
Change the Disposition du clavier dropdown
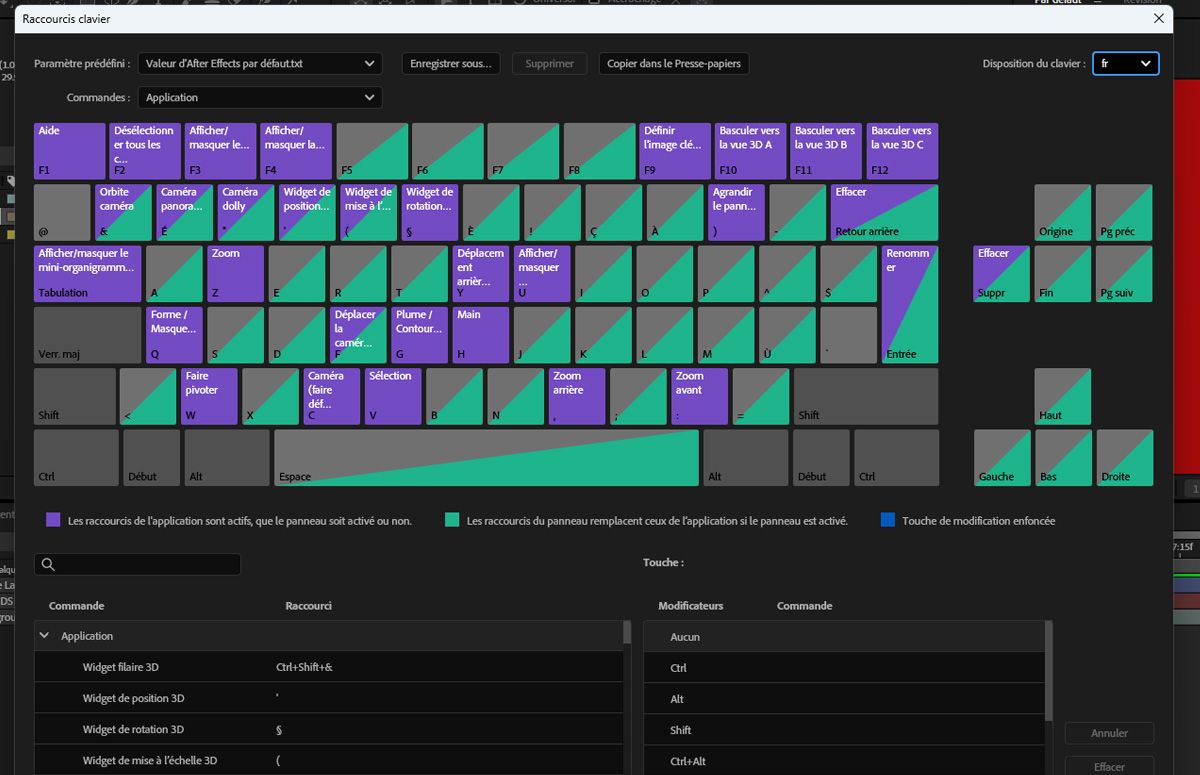tap(1125, 63)
